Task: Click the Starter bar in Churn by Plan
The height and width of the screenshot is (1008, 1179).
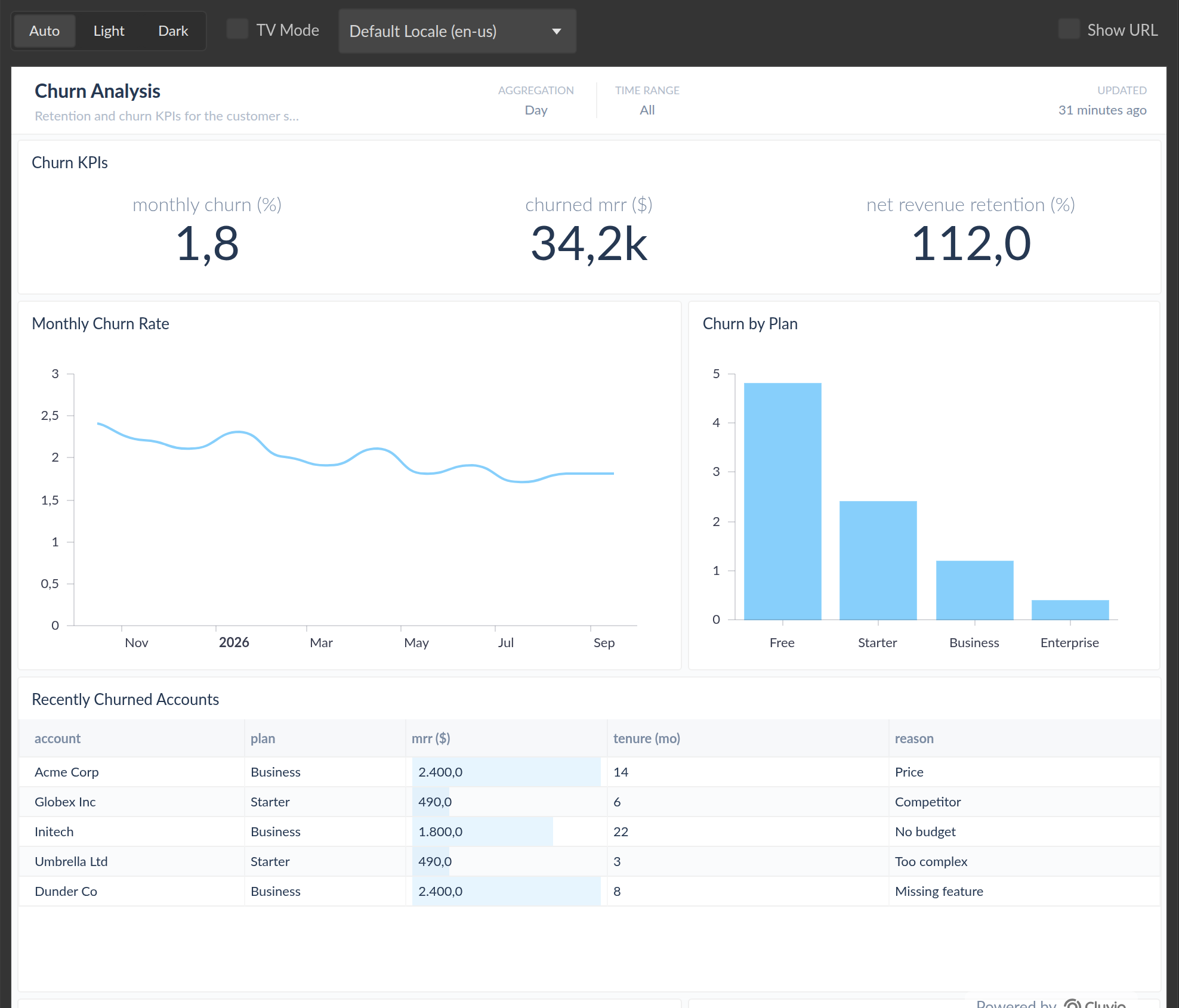Action: pos(878,560)
